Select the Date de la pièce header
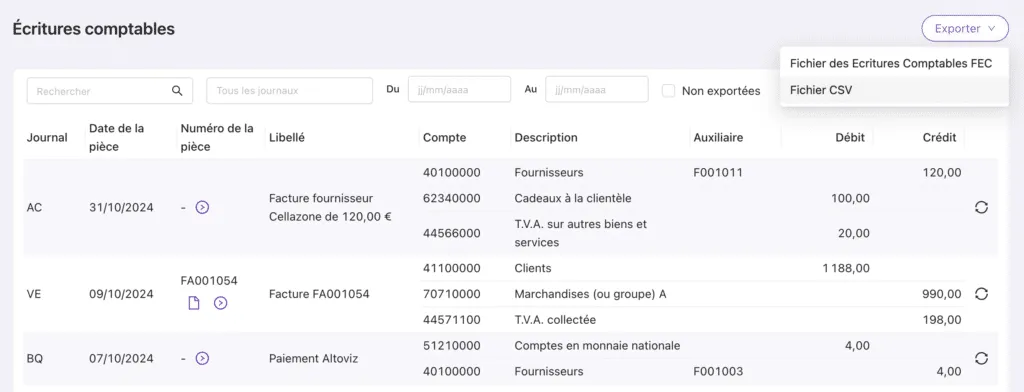The image size is (1024, 392). [117, 138]
